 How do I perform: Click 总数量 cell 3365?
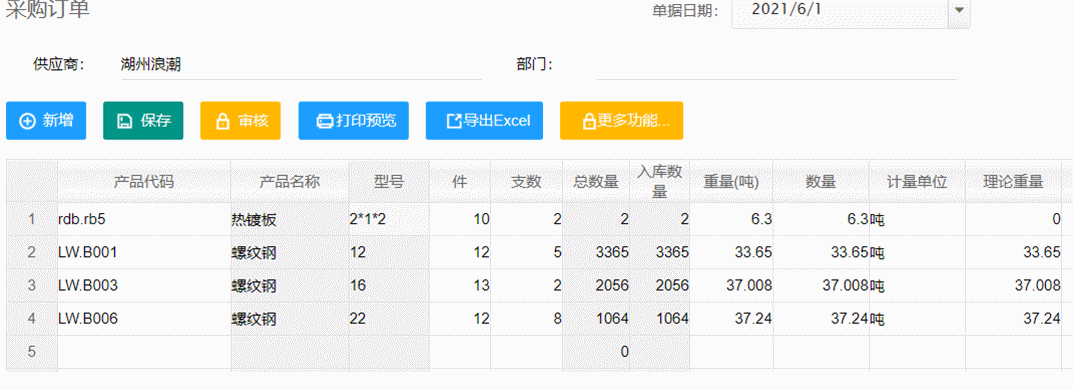click(596, 252)
